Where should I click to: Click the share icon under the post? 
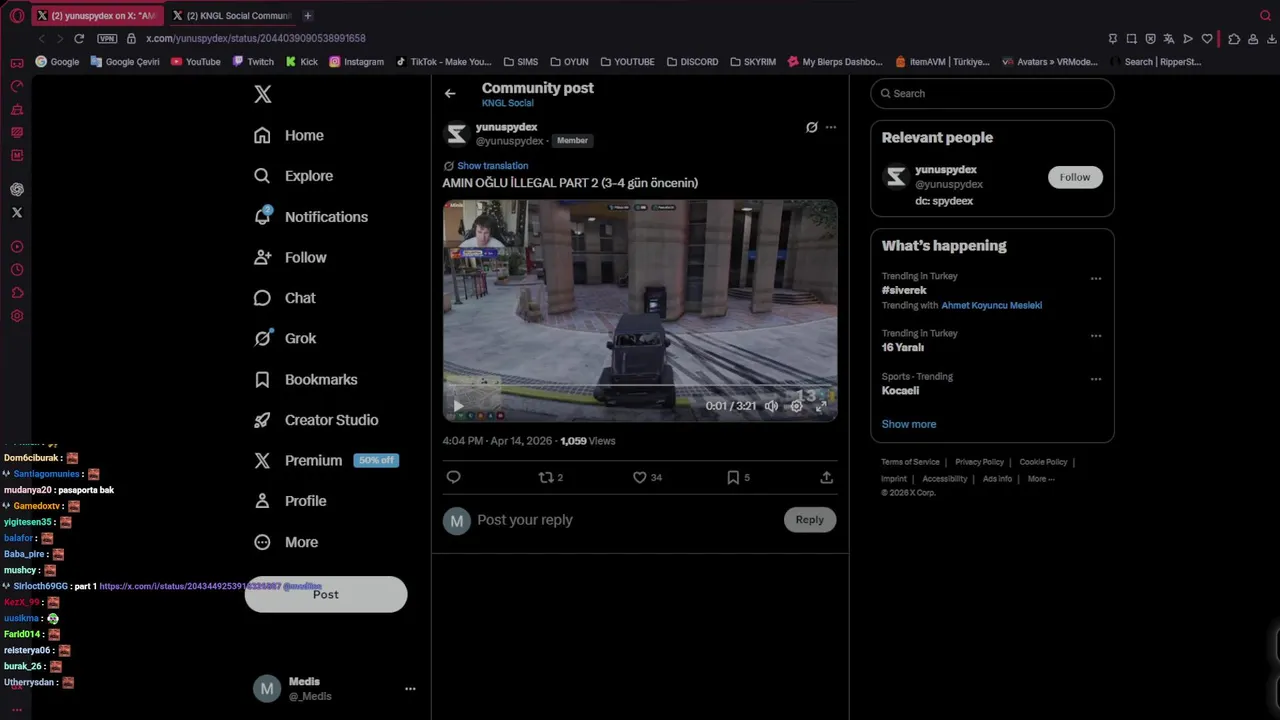(x=827, y=477)
